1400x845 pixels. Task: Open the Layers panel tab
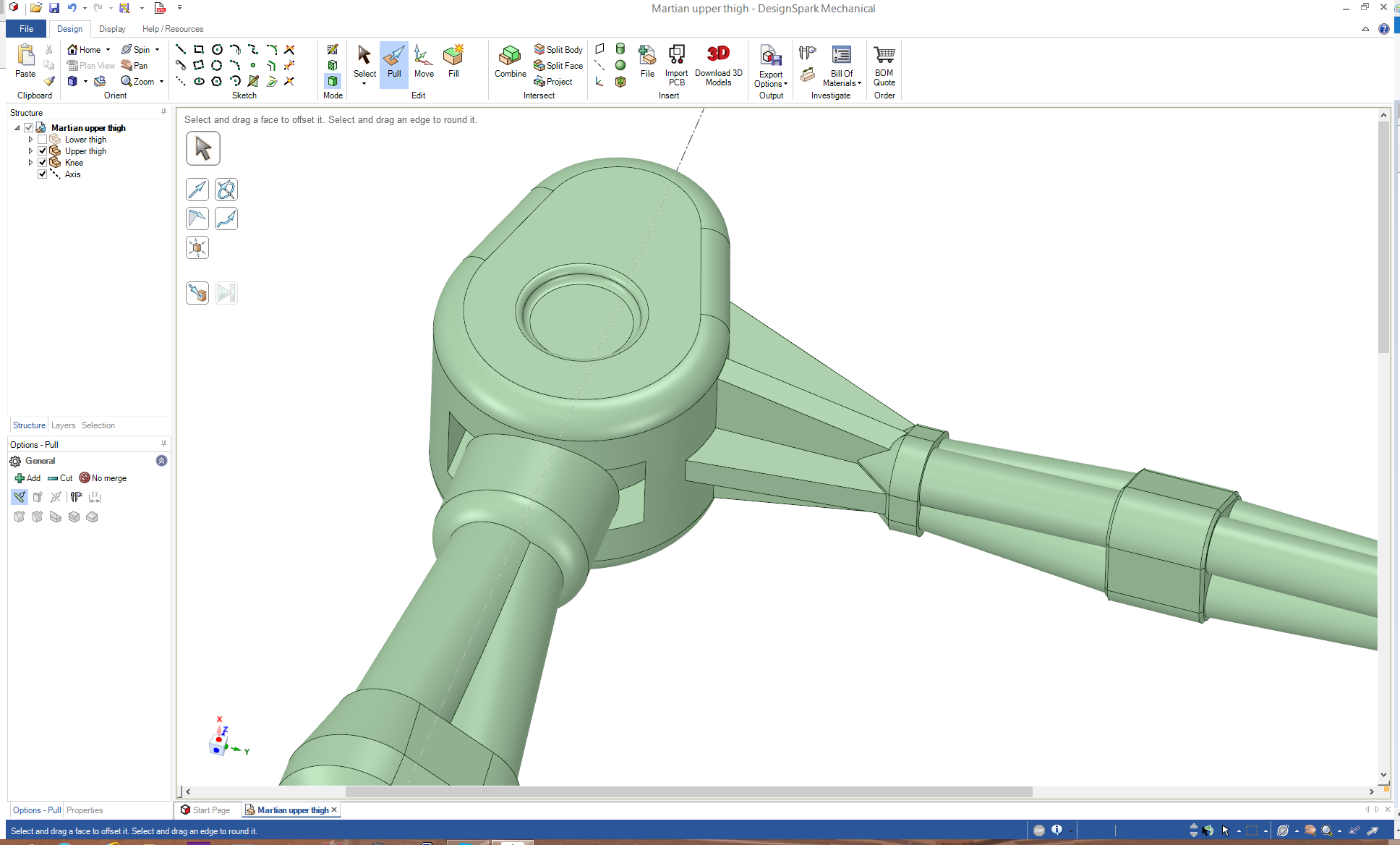[63, 425]
